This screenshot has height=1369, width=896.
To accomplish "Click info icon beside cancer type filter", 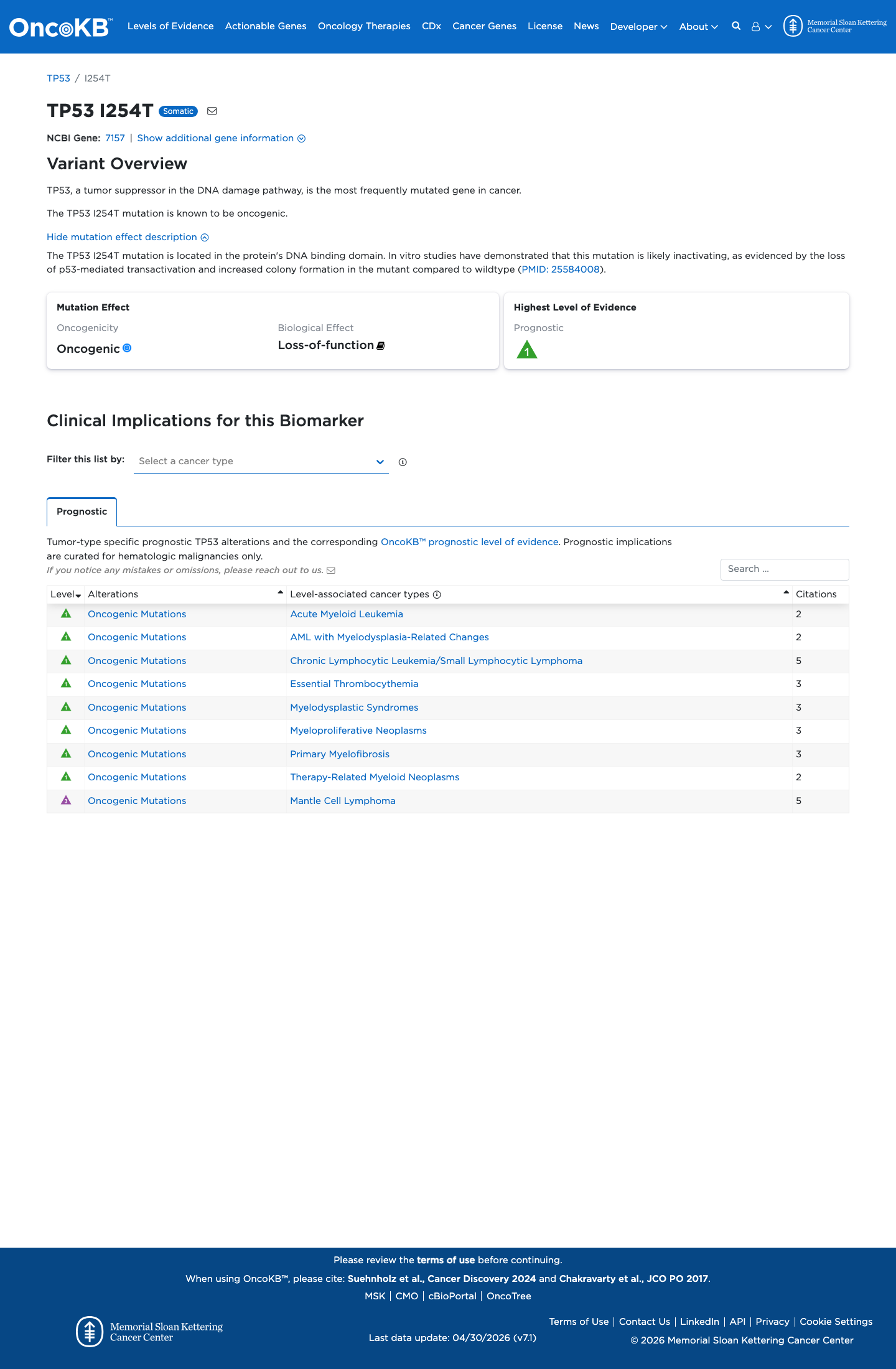I will coord(403,462).
